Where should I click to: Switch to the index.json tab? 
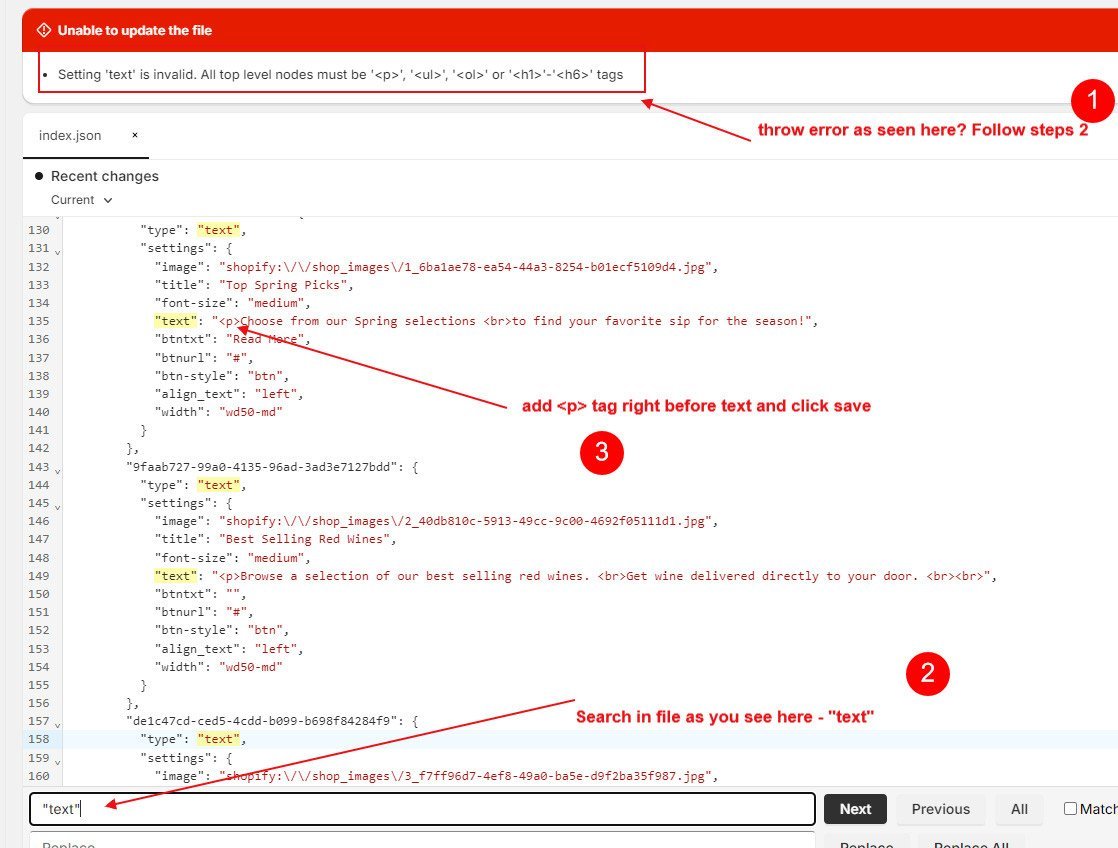click(70, 135)
